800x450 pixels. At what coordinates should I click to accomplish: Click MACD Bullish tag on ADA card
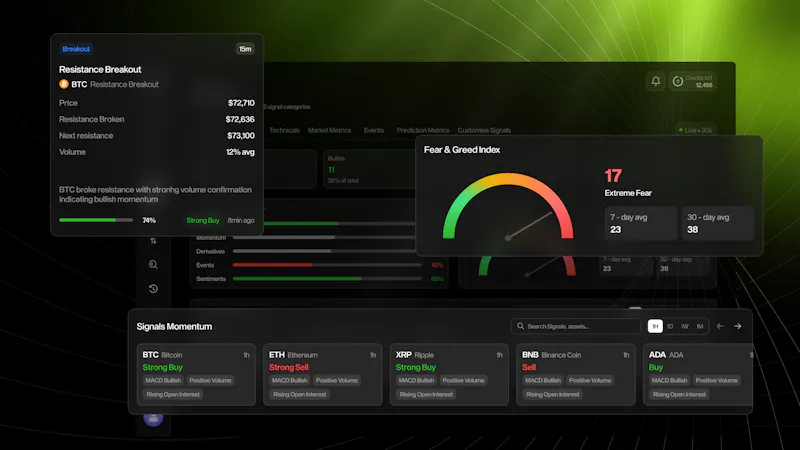tap(669, 380)
